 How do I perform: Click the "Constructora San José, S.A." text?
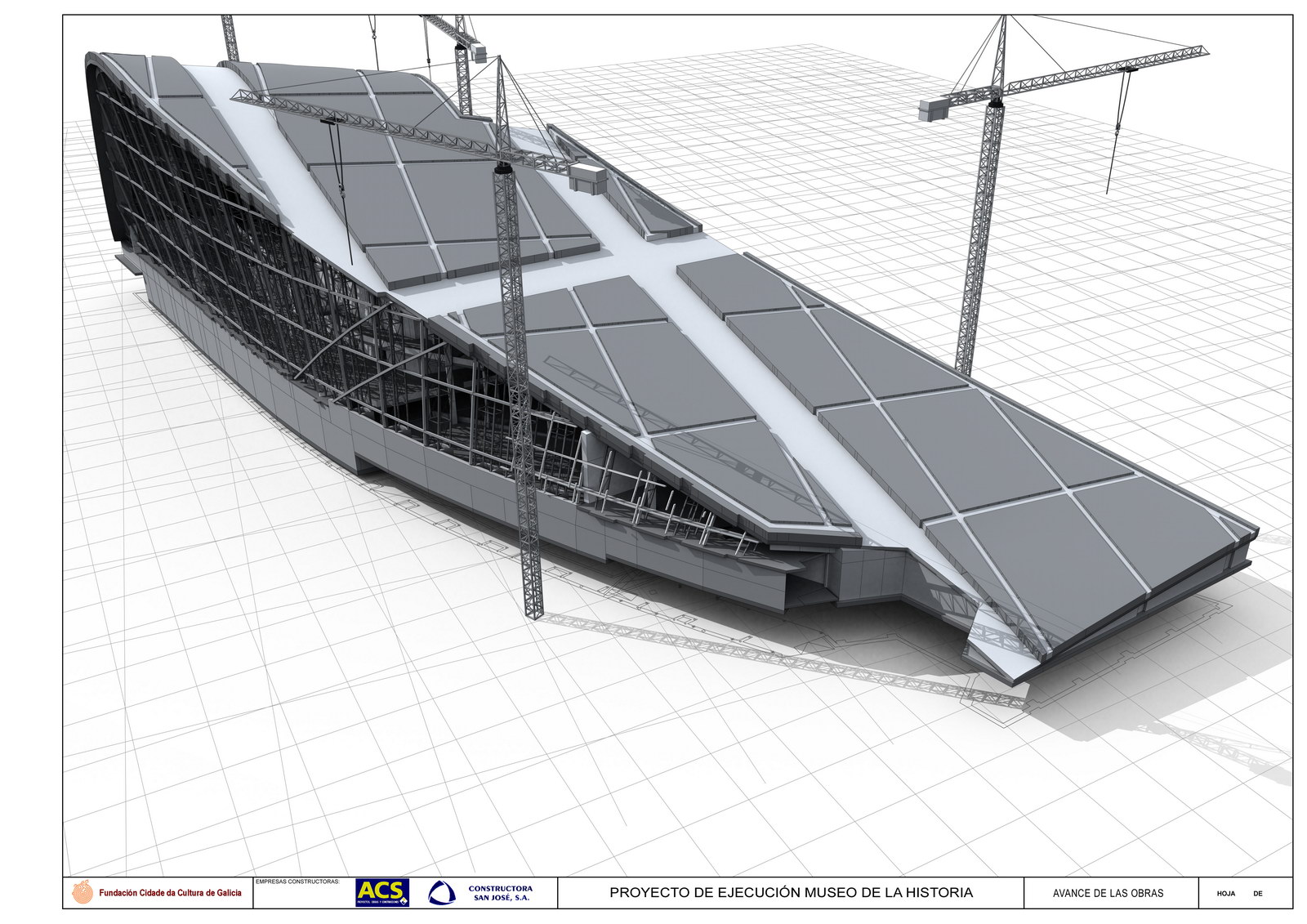[x=500, y=893]
